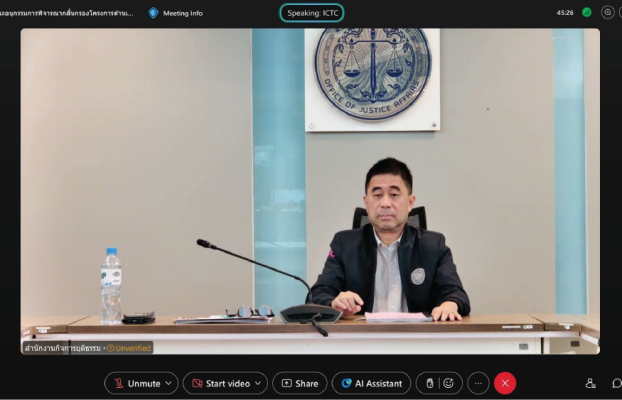Open the AI Assistant
Image resolution: width=622 pixels, height=400 pixels.
(371, 383)
